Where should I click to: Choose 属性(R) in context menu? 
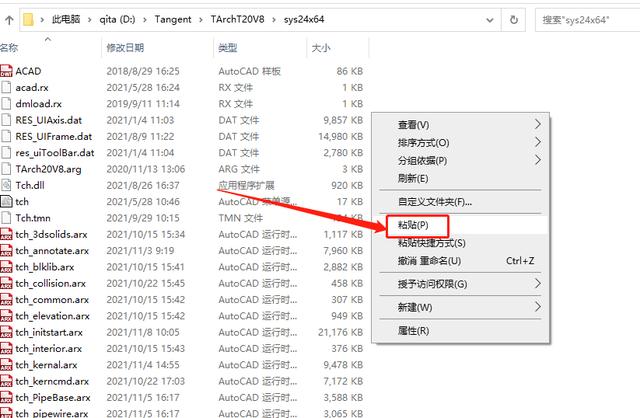pyautogui.click(x=460, y=331)
